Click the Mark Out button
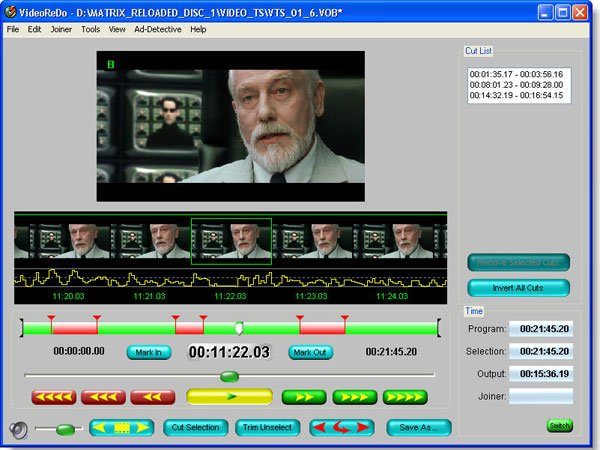 310,352
